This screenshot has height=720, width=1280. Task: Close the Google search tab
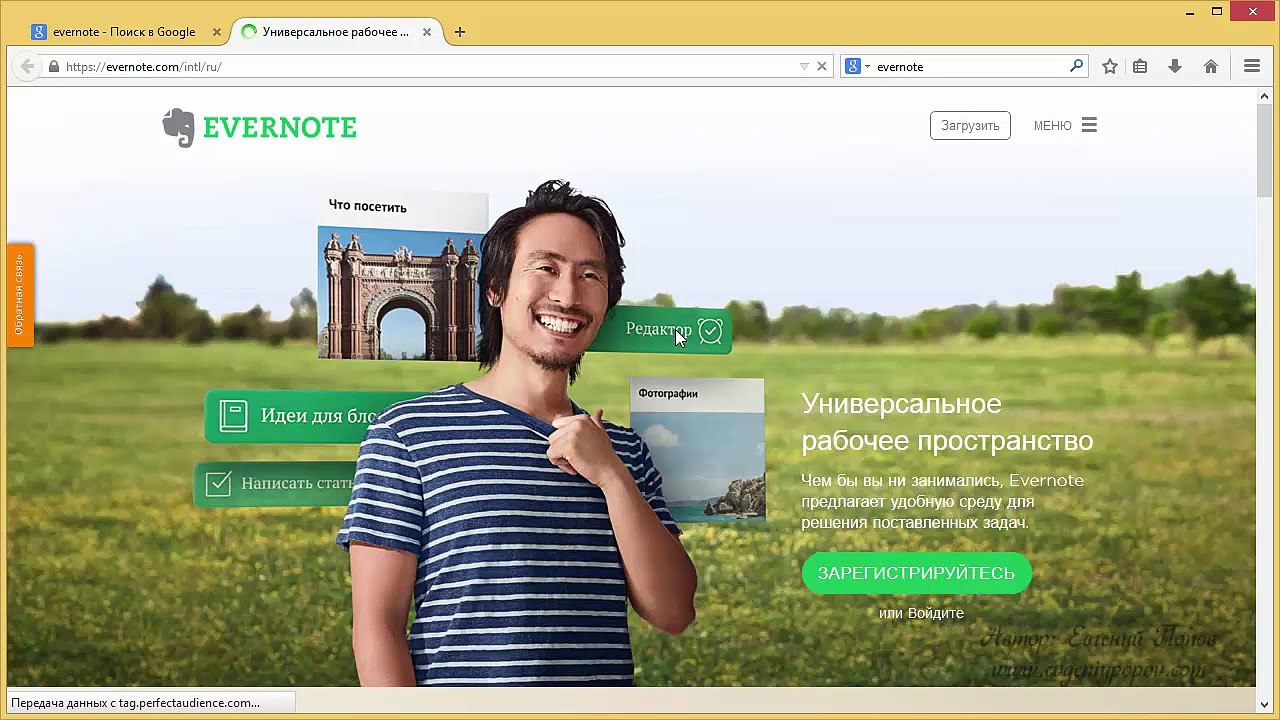[x=217, y=32]
